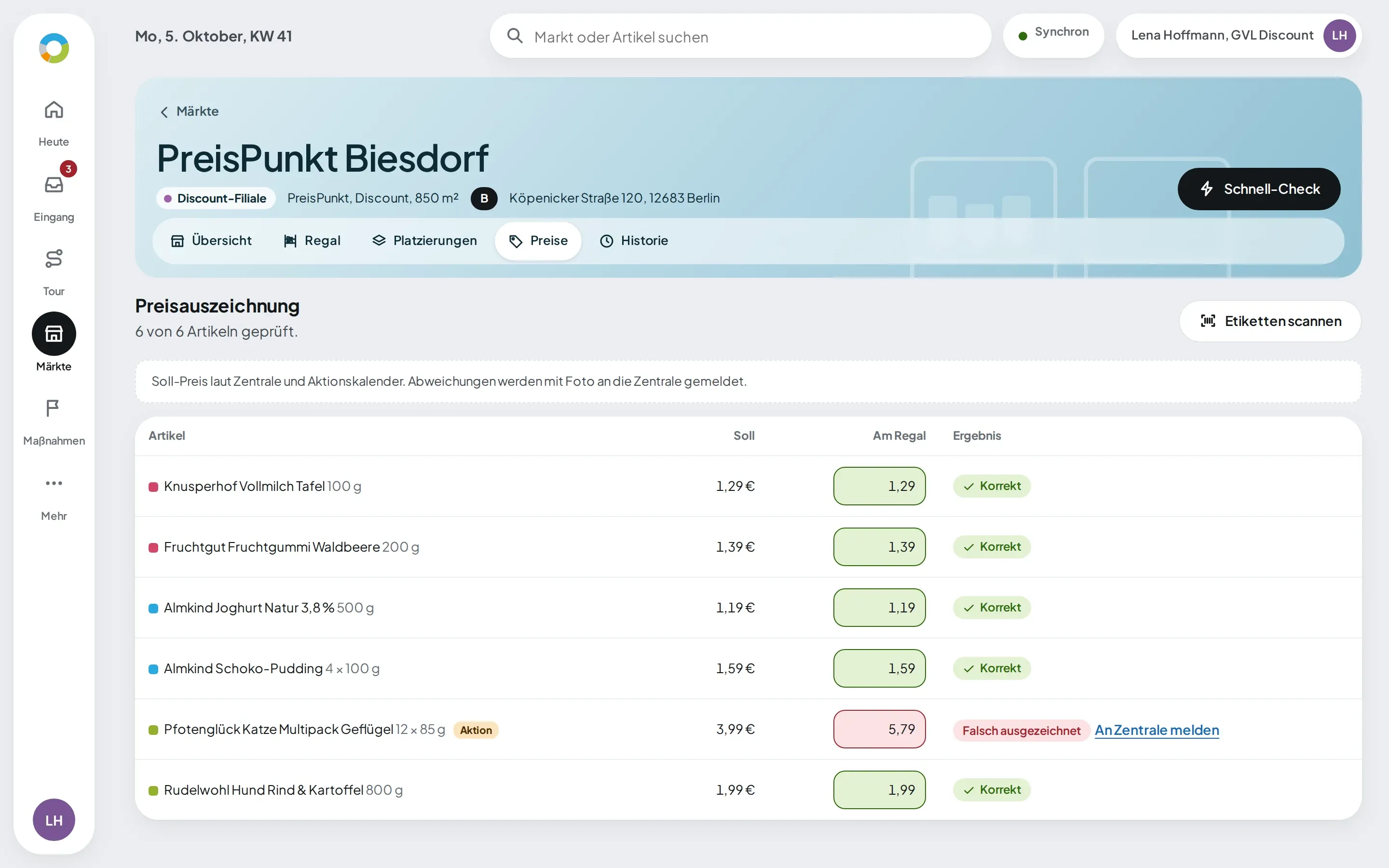Switch to the Regal tab

(312, 241)
